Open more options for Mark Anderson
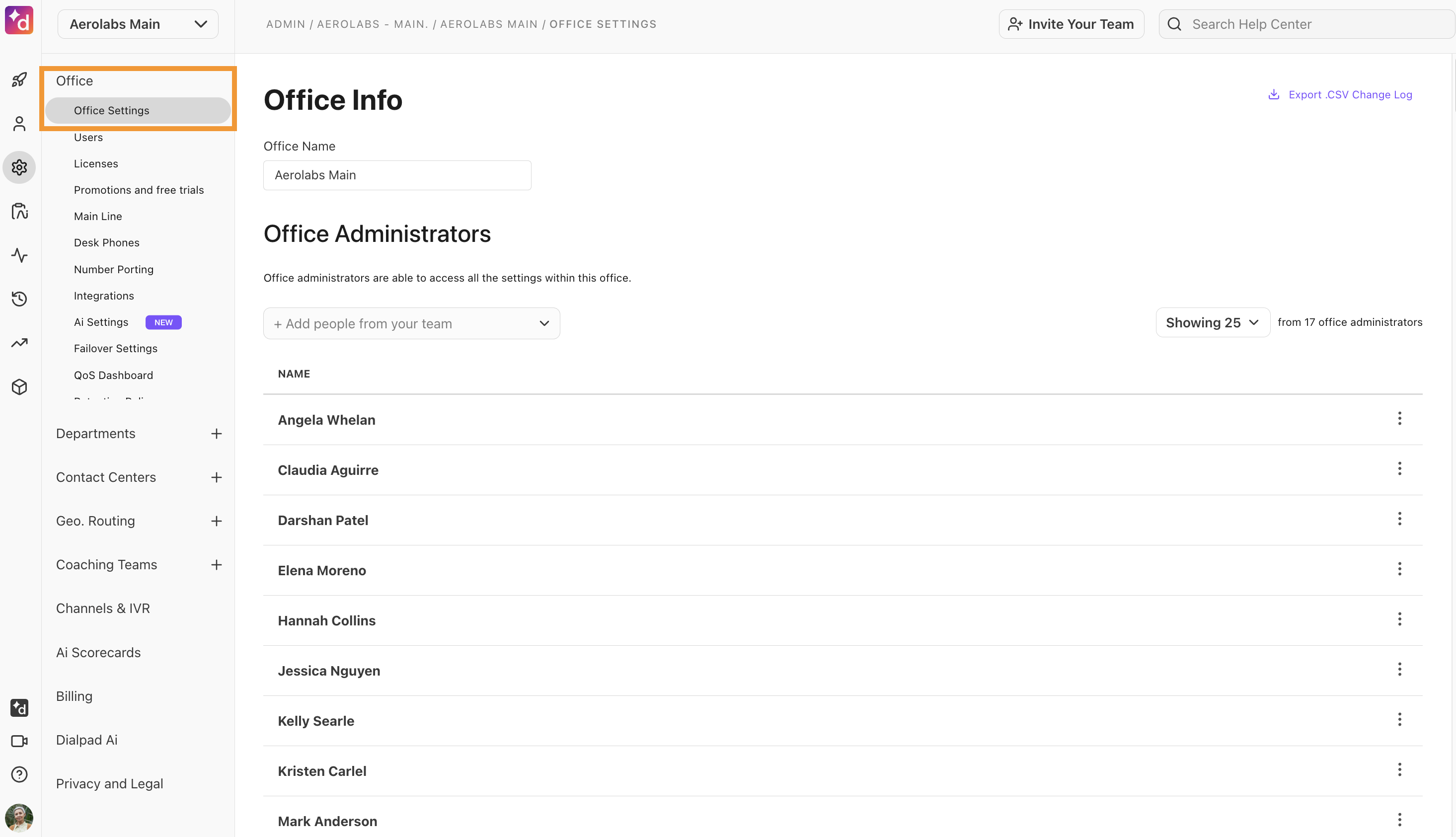Screen dimensions: 1456x837 click(1400, 820)
